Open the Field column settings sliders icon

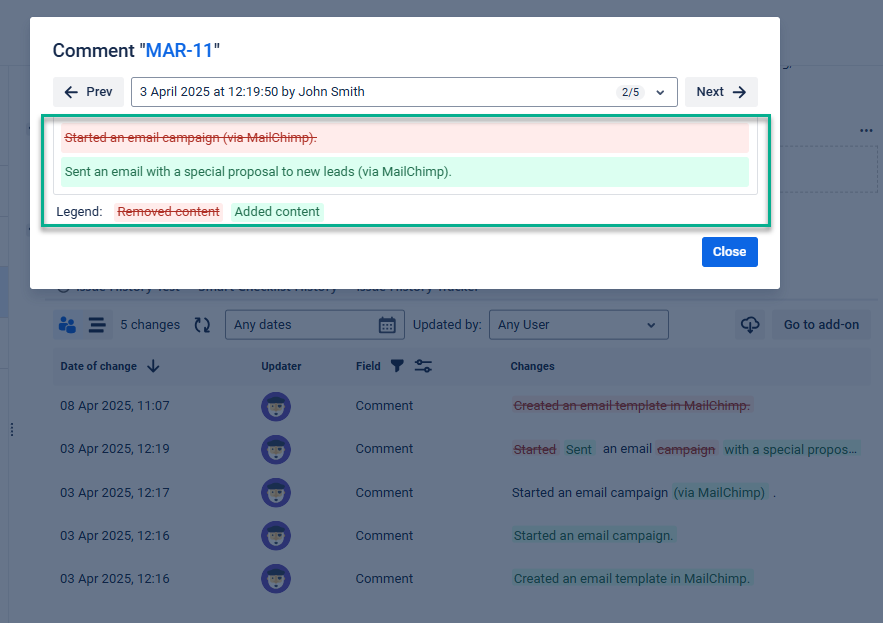pyautogui.click(x=423, y=366)
